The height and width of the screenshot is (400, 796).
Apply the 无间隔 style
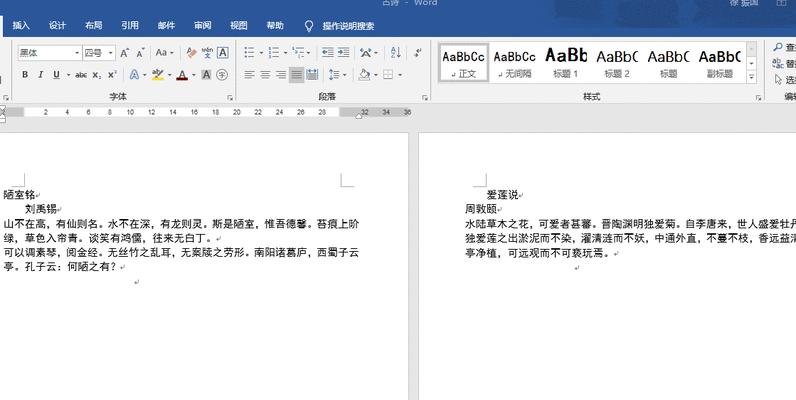[x=514, y=62]
